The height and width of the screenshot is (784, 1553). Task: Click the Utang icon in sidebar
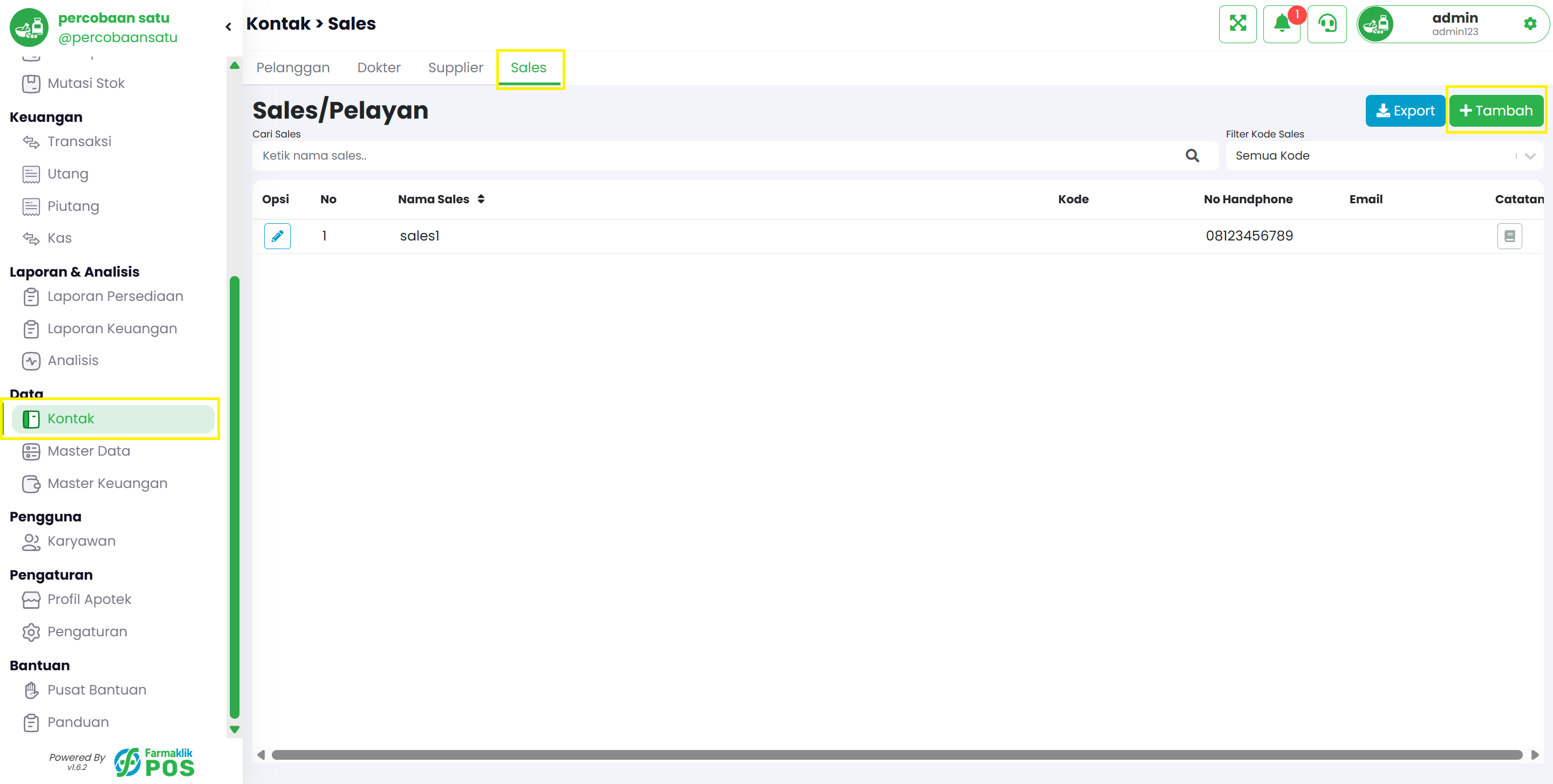tap(31, 174)
